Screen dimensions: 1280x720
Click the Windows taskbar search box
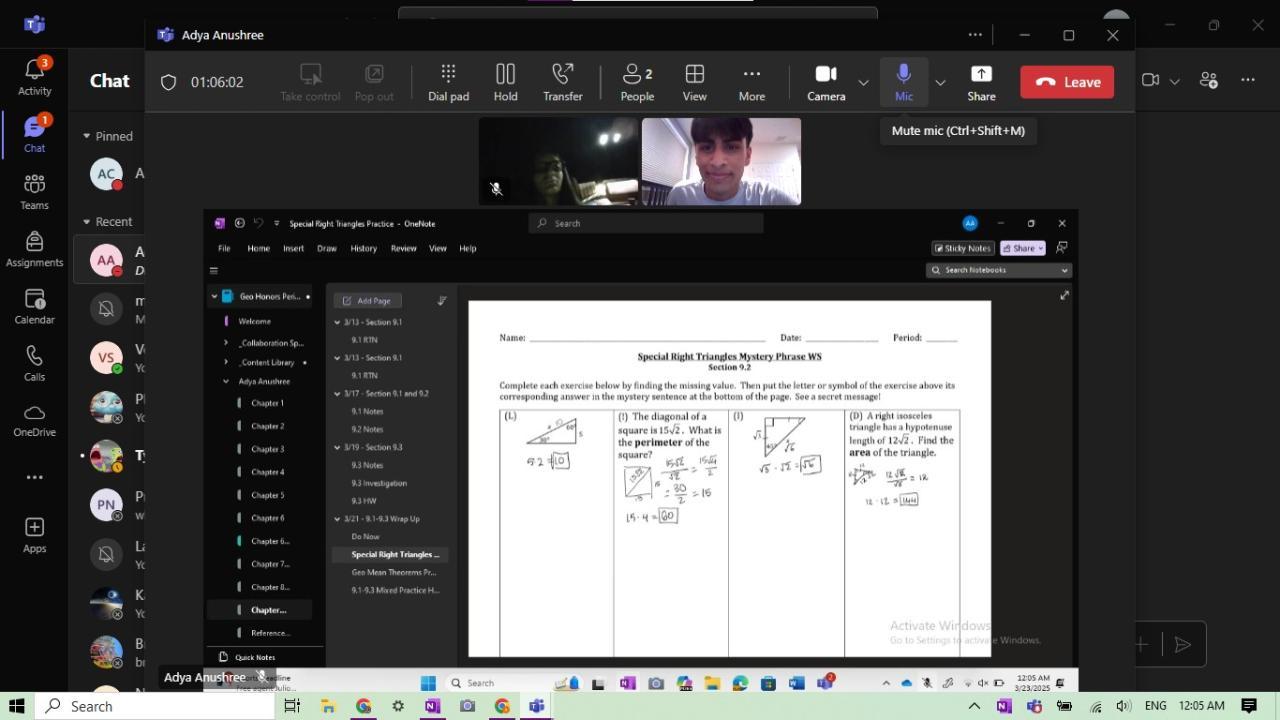click(x=155, y=706)
